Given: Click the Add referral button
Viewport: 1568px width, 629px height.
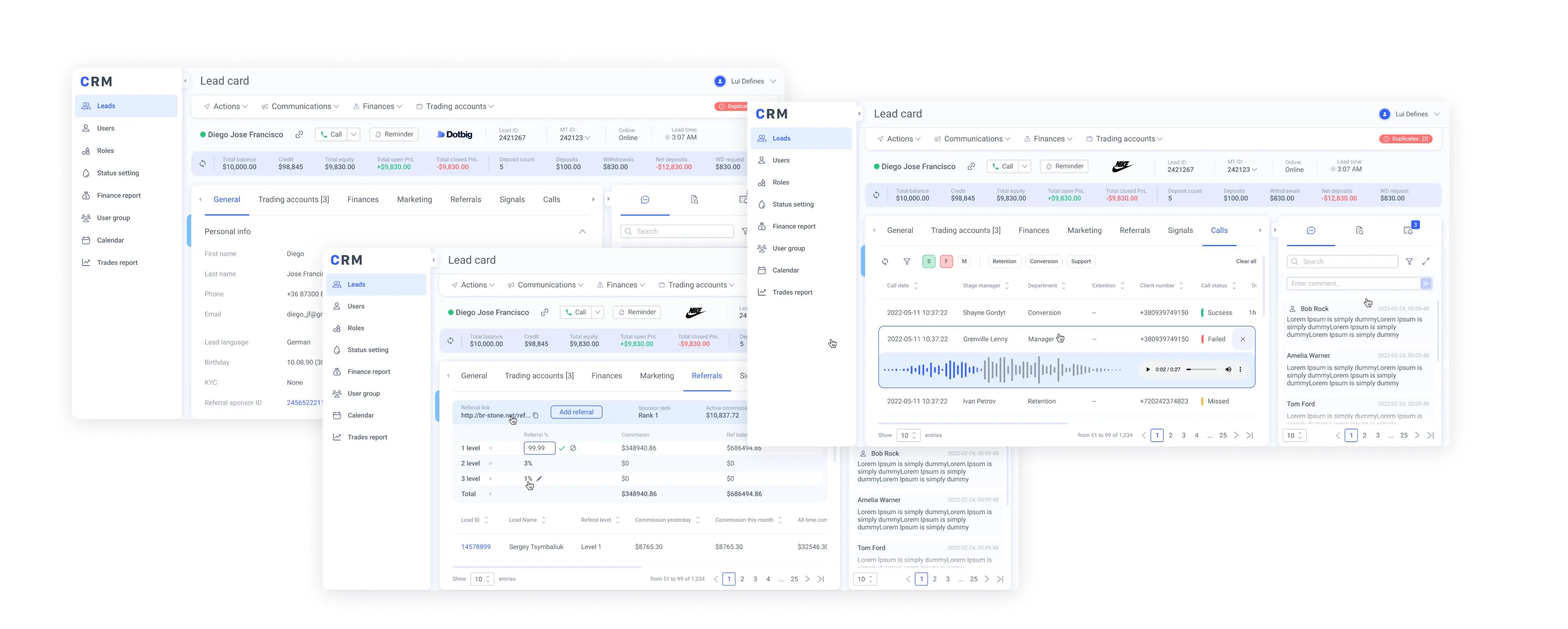Looking at the screenshot, I should coord(577,412).
